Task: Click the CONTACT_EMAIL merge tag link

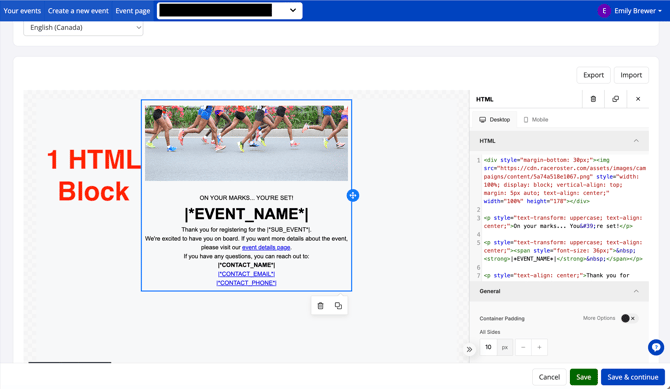Action: (247, 274)
